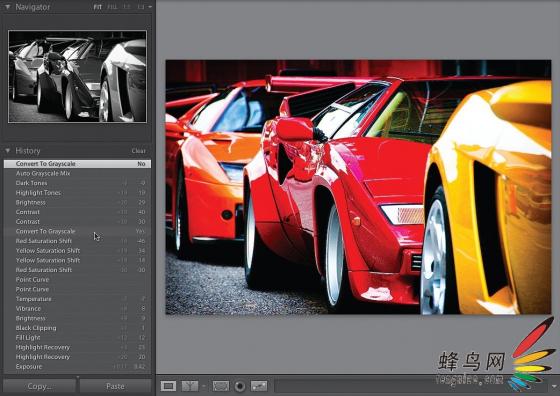Set Navigator zoom to 1:1
Image resolution: width=560 pixels, height=396 pixels.
[x=127, y=7]
